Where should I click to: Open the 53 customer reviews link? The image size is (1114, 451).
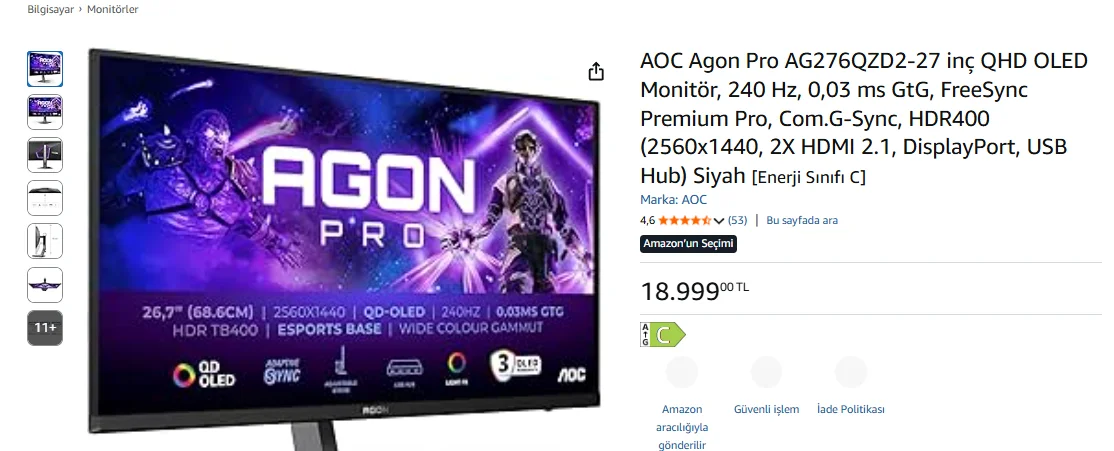pos(737,220)
